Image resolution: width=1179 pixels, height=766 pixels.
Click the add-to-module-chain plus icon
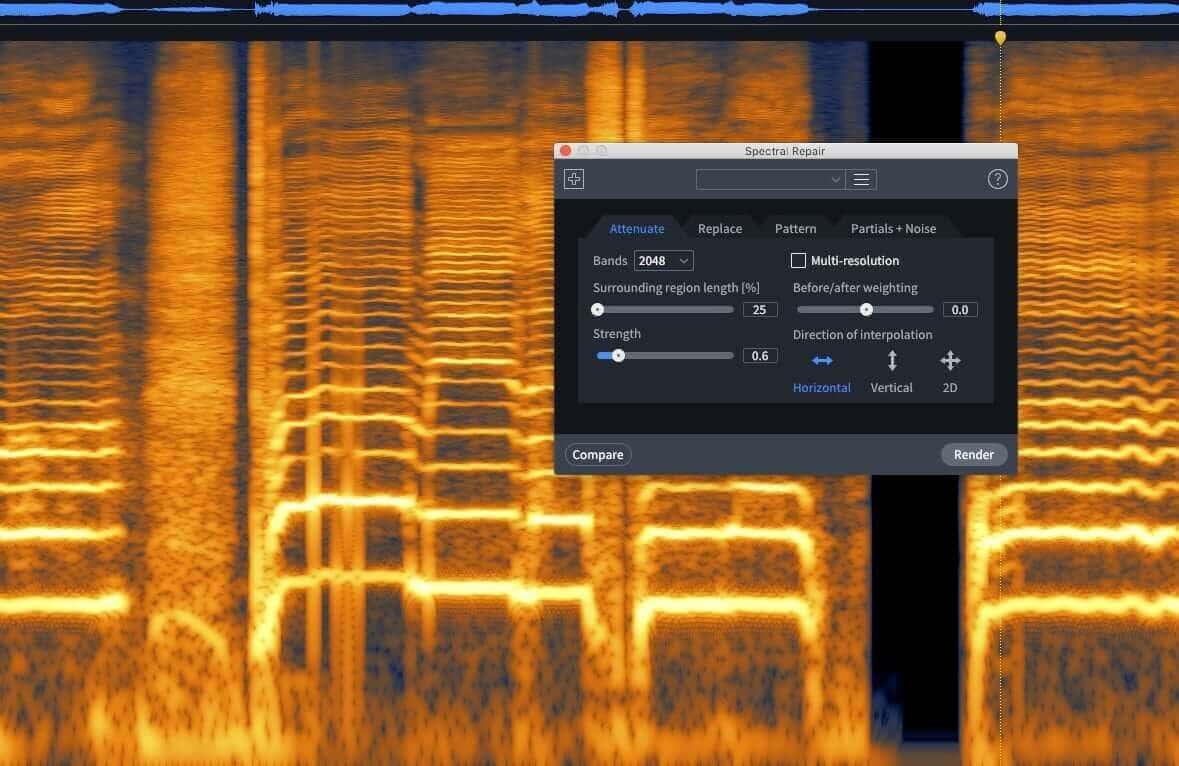pos(574,179)
